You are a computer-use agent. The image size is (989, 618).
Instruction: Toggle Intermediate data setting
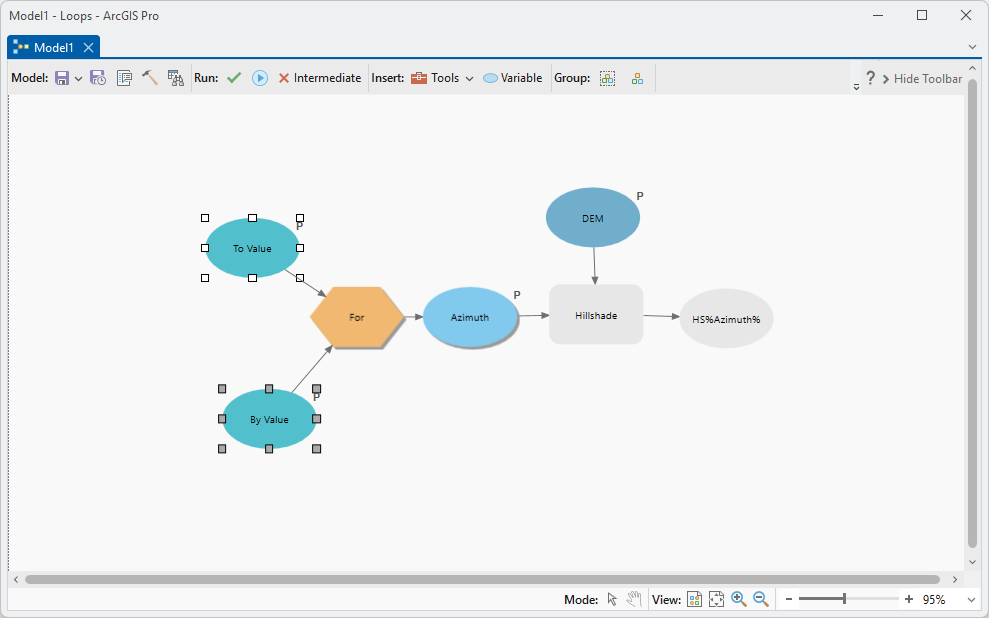[320, 78]
